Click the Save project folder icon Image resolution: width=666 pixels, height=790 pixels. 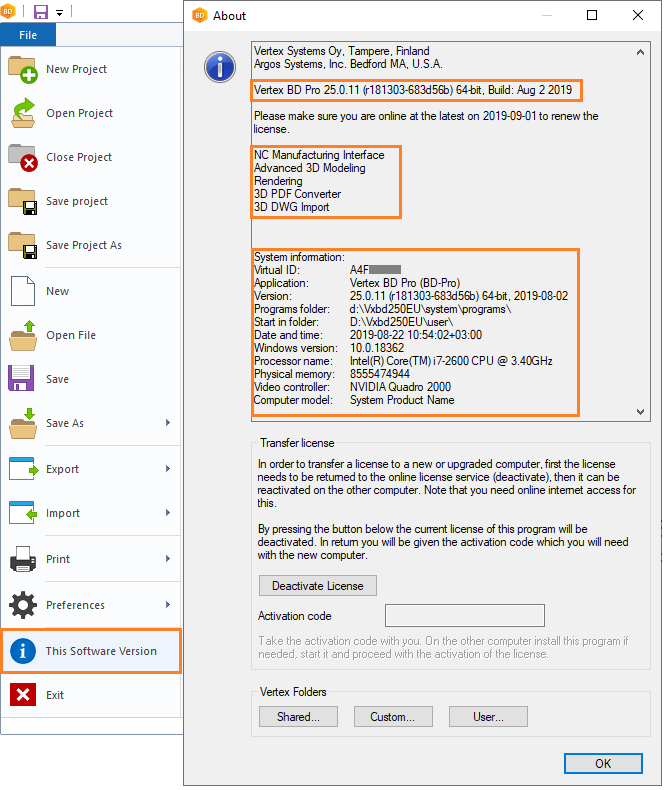tap(23, 201)
